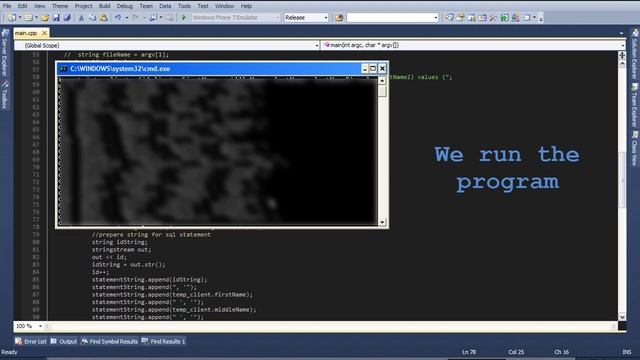The height and width of the screenshot is (360, 640).
Task: Click the crossed tools toolbar icon
Action: tap(493, 18)
